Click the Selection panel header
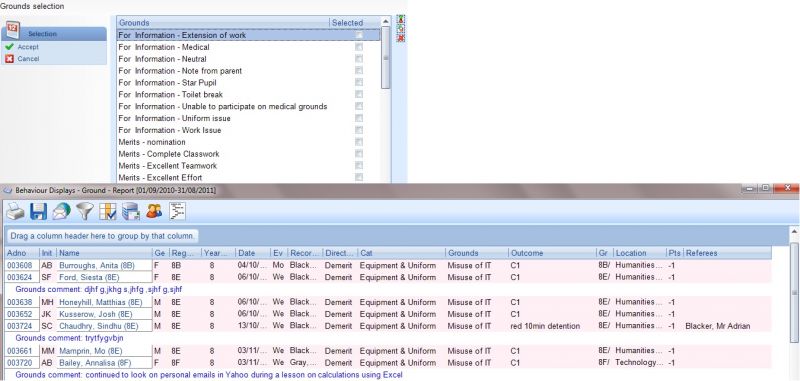 coord(54,34)
